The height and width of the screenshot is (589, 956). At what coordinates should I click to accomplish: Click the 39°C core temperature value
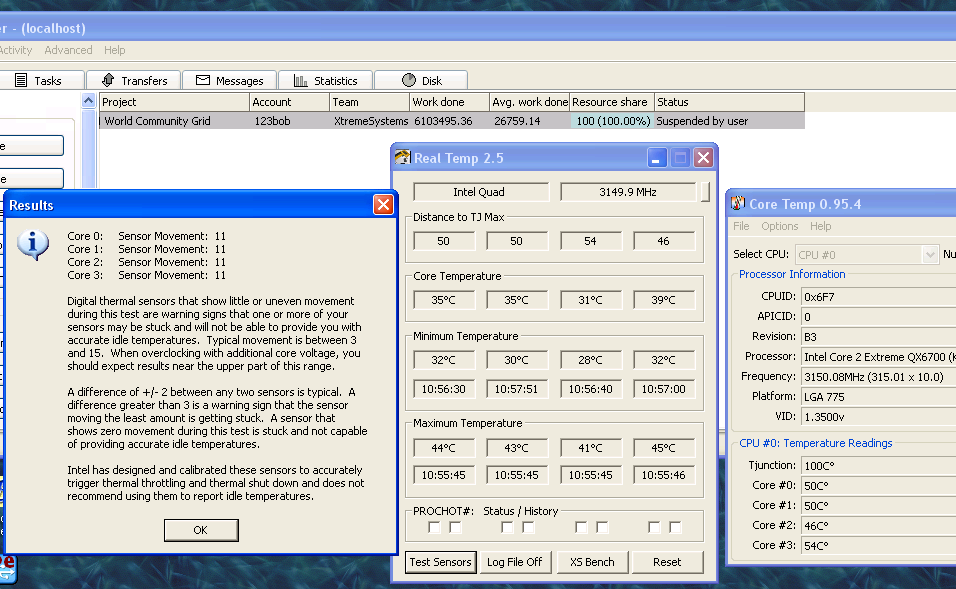[x=663, y=300]
